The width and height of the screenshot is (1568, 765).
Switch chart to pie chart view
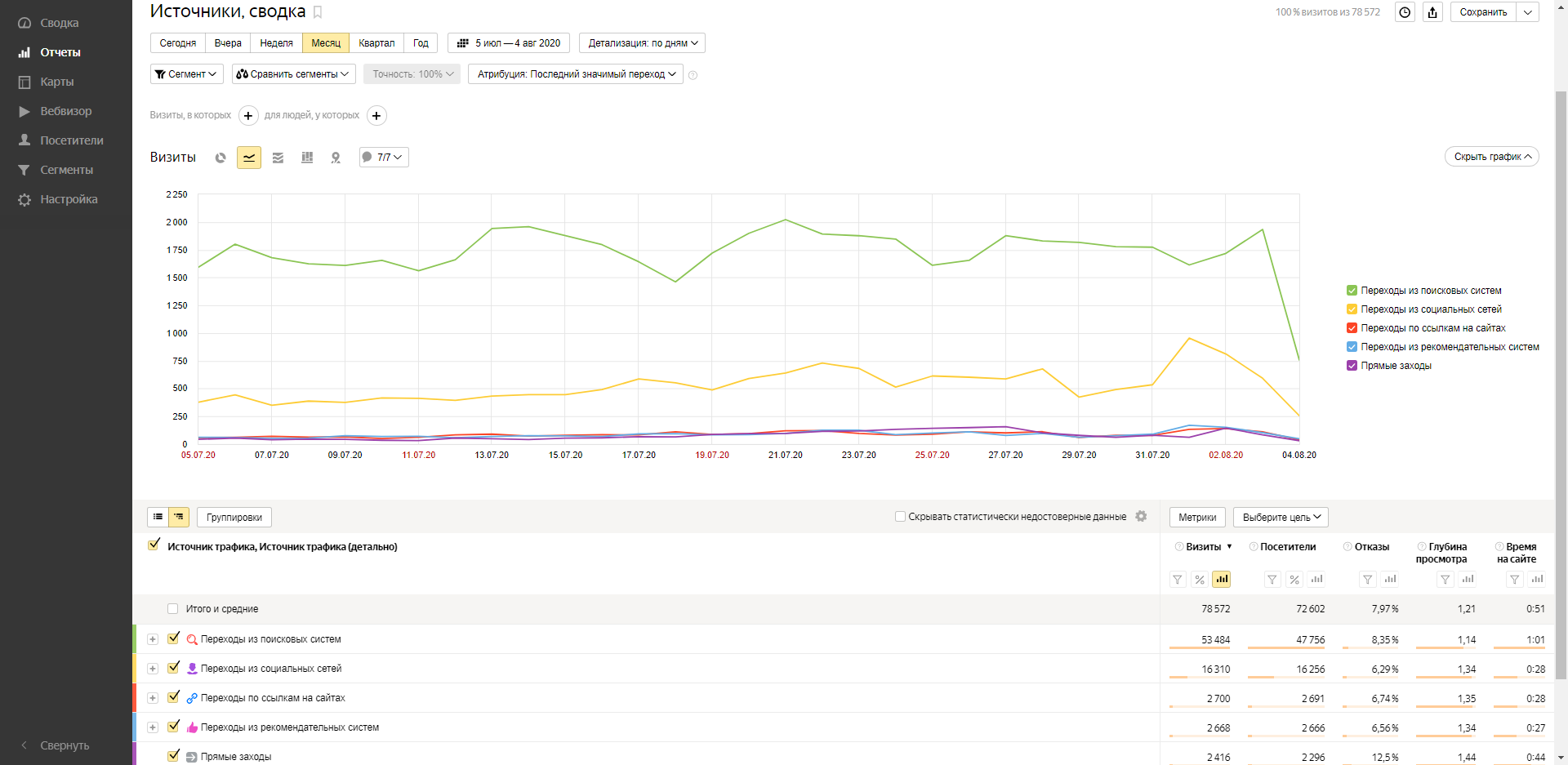220,158
